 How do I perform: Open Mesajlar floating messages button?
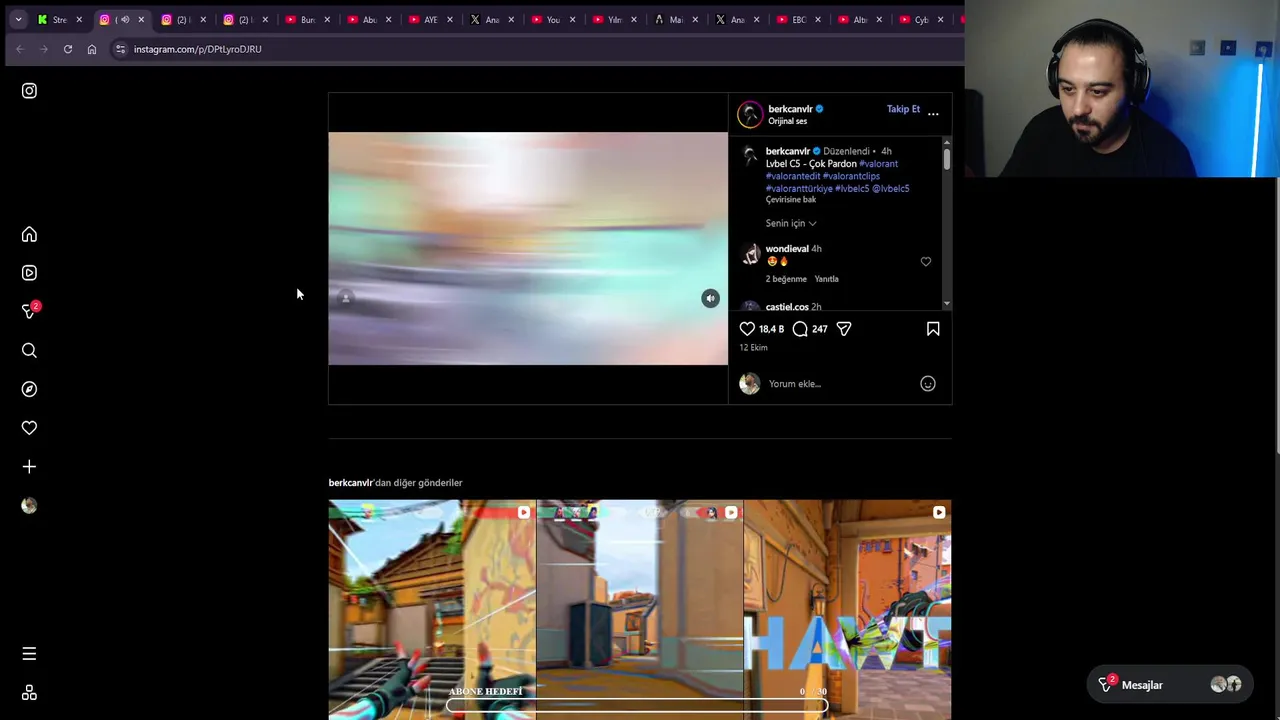[x=1170, y=685]
